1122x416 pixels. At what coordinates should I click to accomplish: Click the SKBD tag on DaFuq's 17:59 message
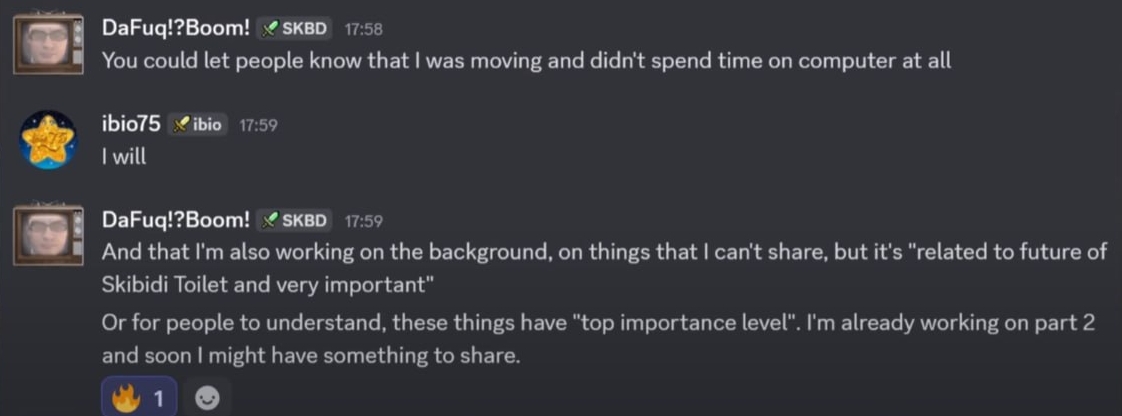coord(294,220)
